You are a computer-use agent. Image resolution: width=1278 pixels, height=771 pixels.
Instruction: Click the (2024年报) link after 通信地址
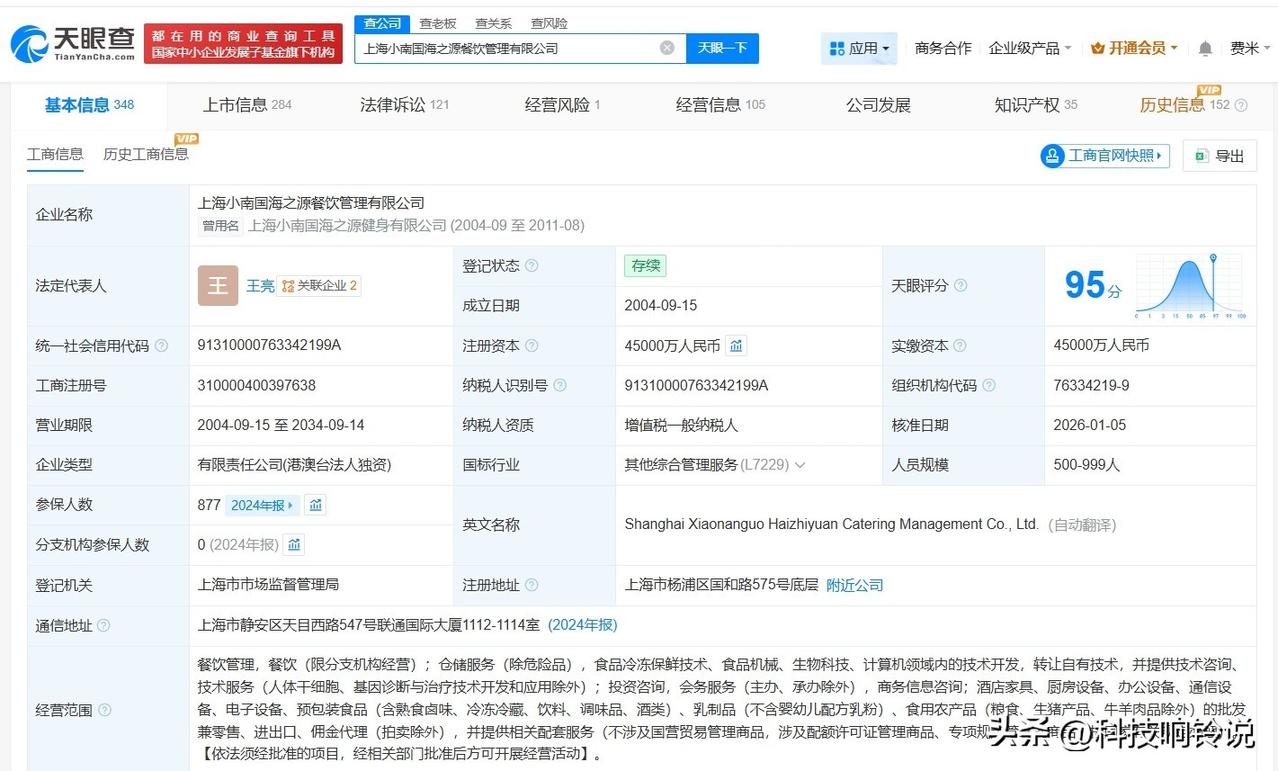coord(583,625)
